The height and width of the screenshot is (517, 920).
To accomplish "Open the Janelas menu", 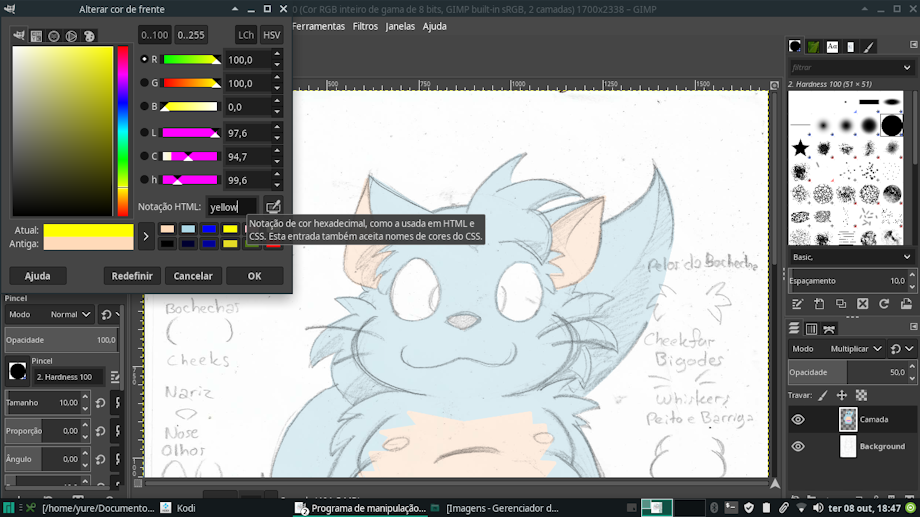I will click(x=400, y=26).
